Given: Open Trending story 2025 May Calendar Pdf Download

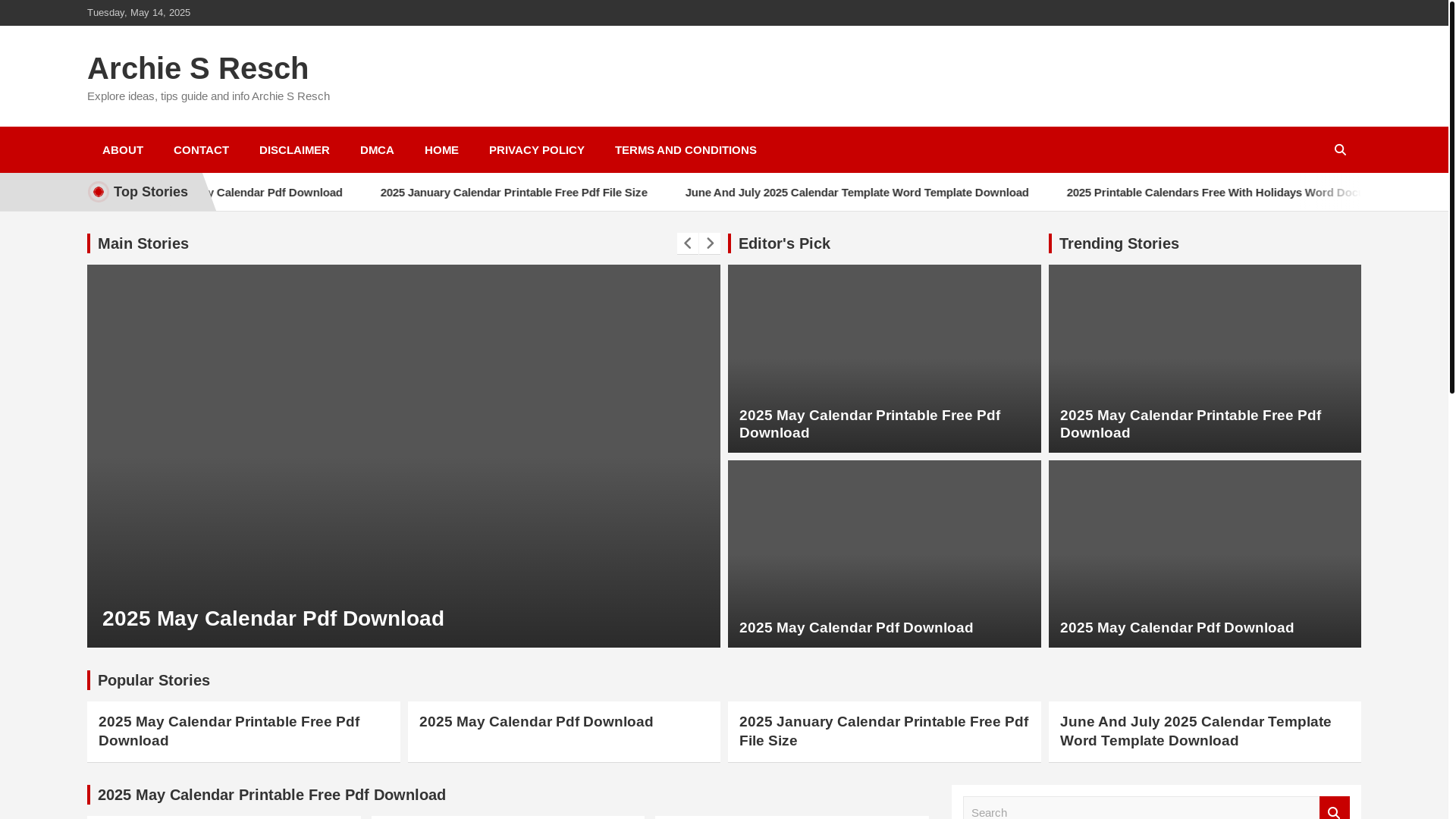Looking at the screenshot, I should 1177,628.
